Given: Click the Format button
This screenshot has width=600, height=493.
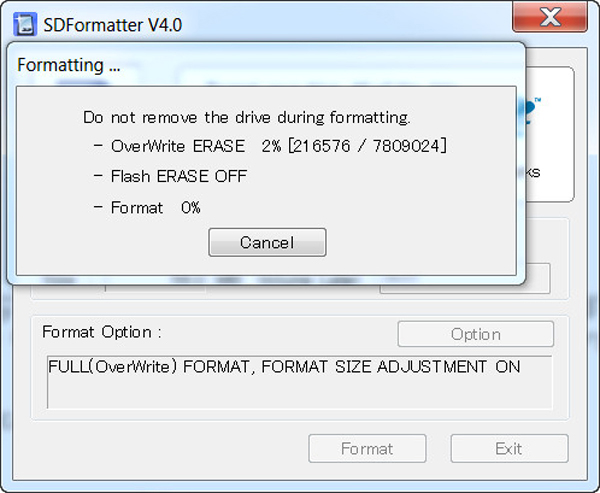Looking at the screenshot, I should pyautogui.click(x=367, y=449).
